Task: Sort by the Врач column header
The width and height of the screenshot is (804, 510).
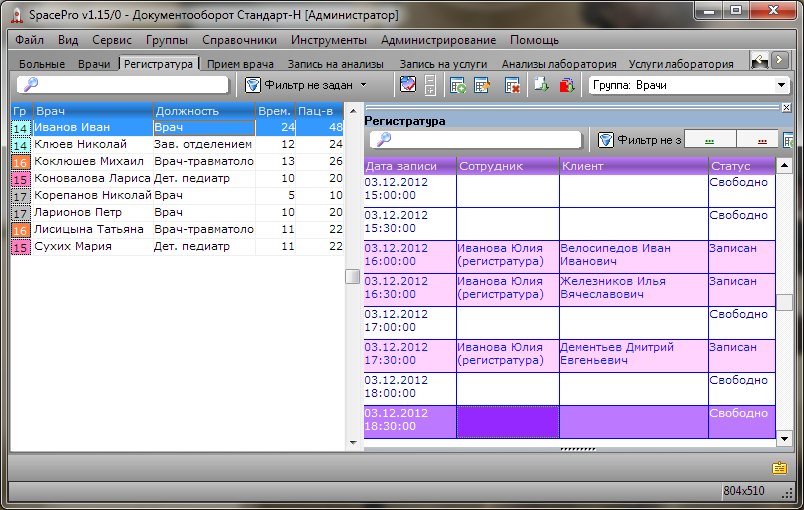Action: point(93,111)
